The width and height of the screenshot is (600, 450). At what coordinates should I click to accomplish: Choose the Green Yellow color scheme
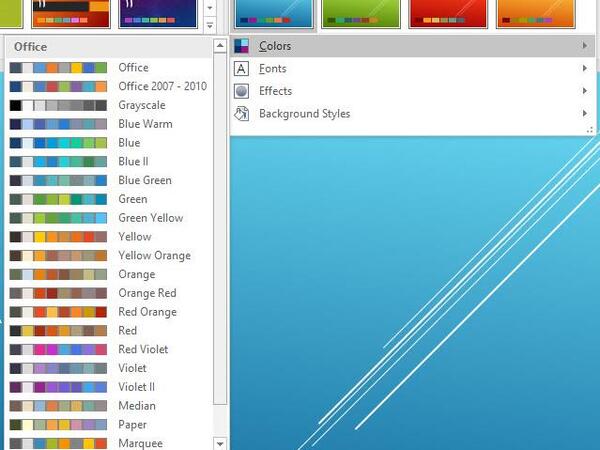(109, 218)
